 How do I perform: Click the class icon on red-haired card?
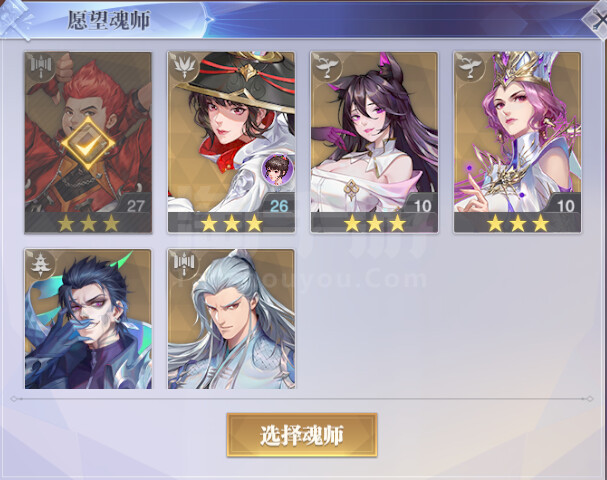[x=41, y=67]
